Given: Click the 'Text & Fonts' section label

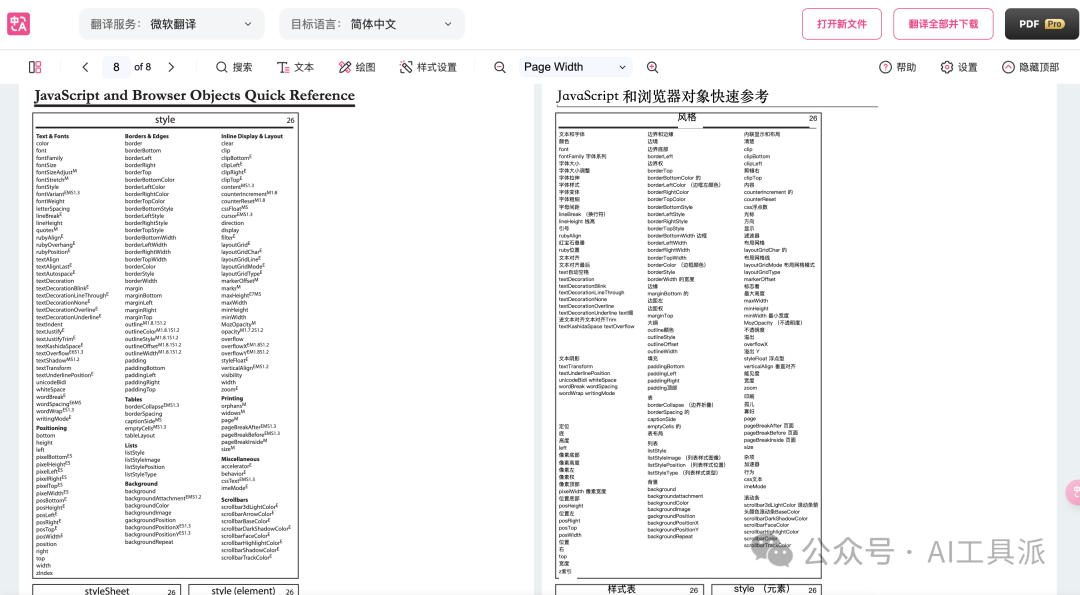Looking at the screenshot, I should (x=52, y=136).
